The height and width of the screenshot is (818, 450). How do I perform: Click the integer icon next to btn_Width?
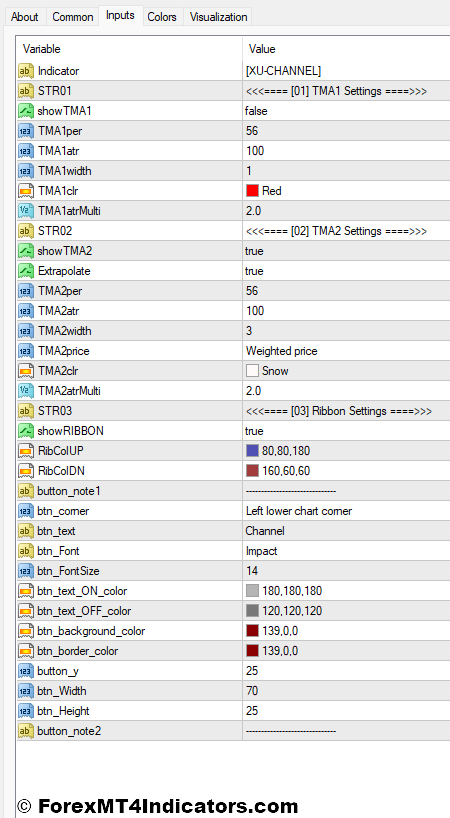point(26,691)
